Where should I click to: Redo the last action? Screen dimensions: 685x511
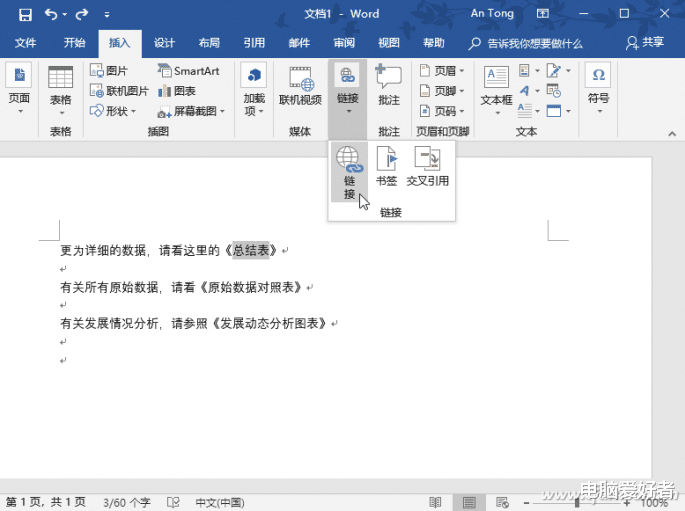point(82,14)
